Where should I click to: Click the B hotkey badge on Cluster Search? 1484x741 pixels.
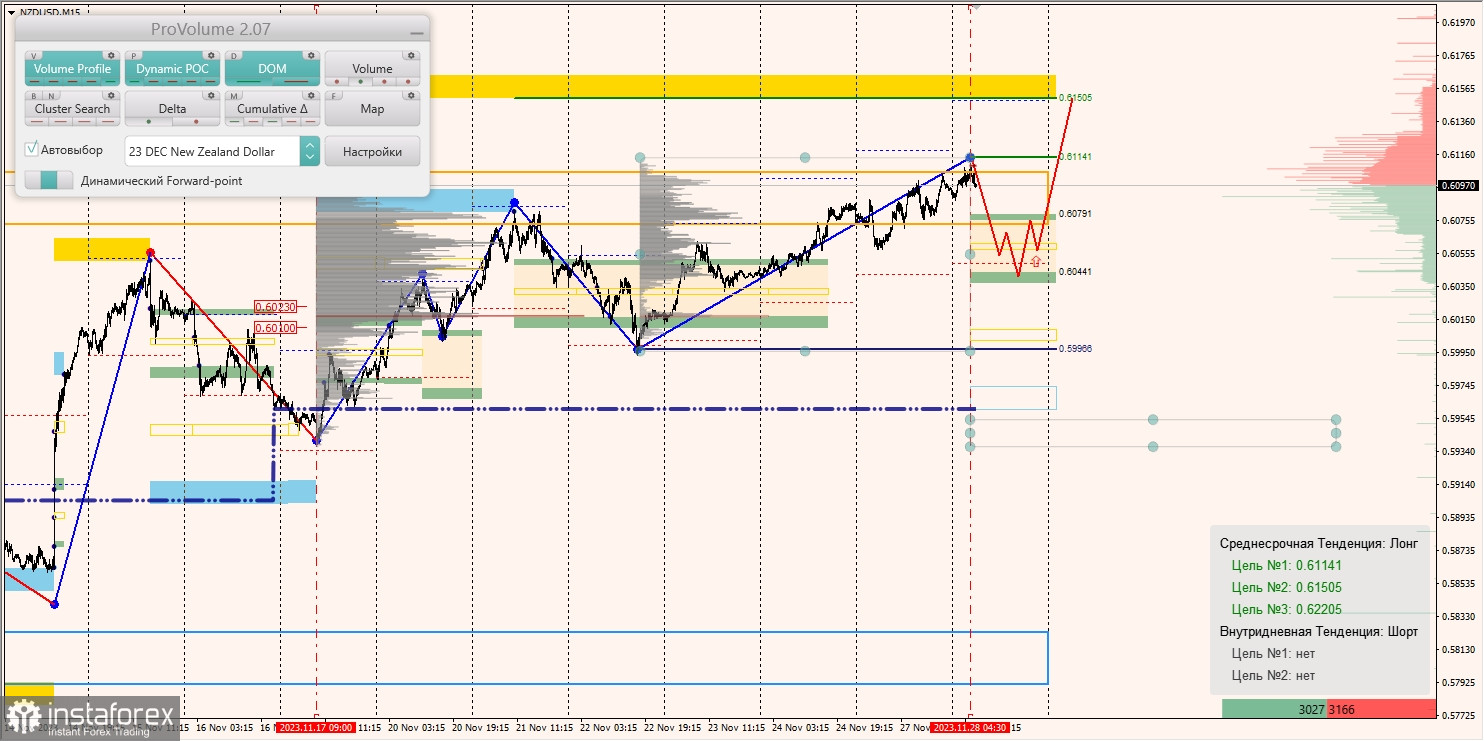coord(35,96)
